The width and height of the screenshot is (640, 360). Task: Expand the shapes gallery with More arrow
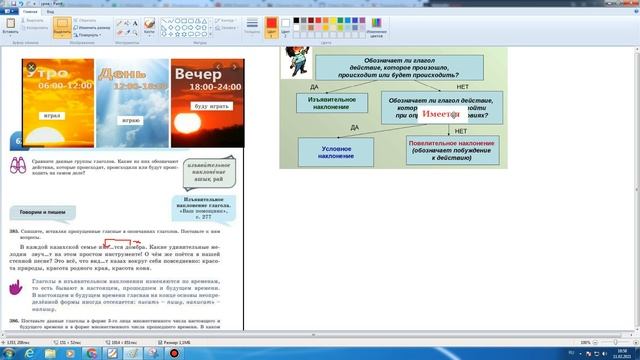(x=211, y=34)
